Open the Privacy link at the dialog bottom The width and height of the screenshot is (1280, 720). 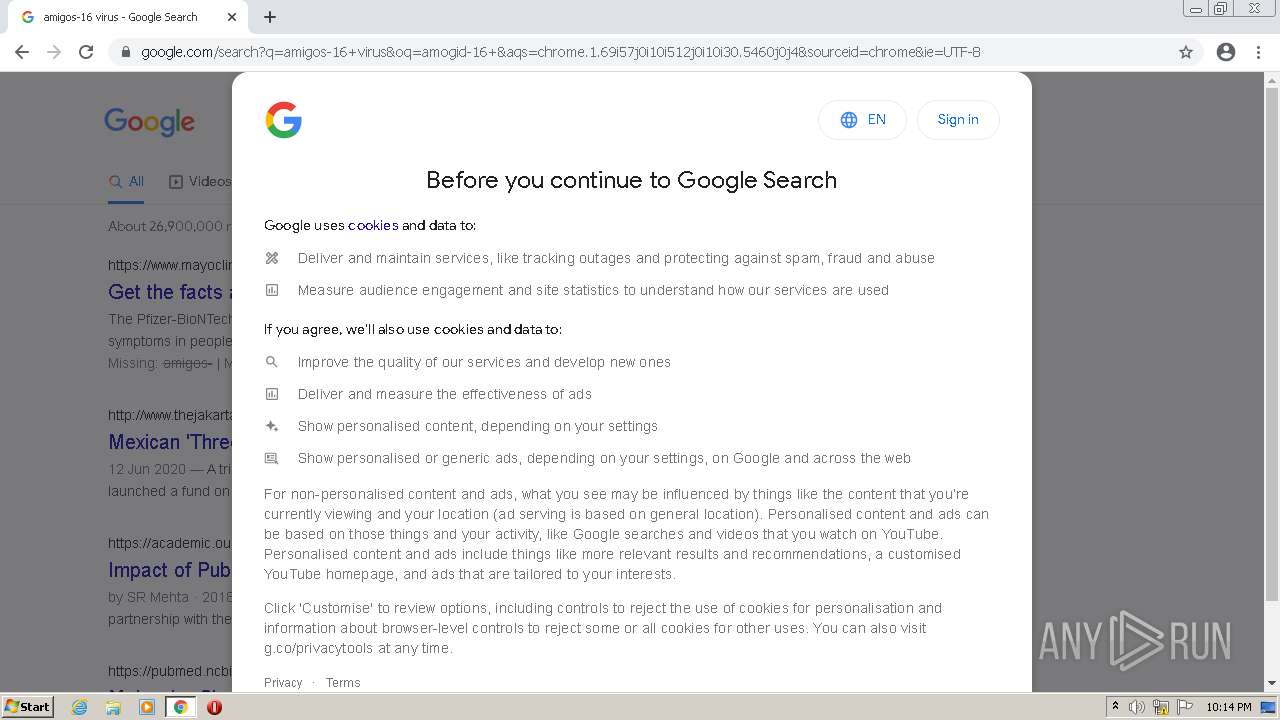point(283,683)
